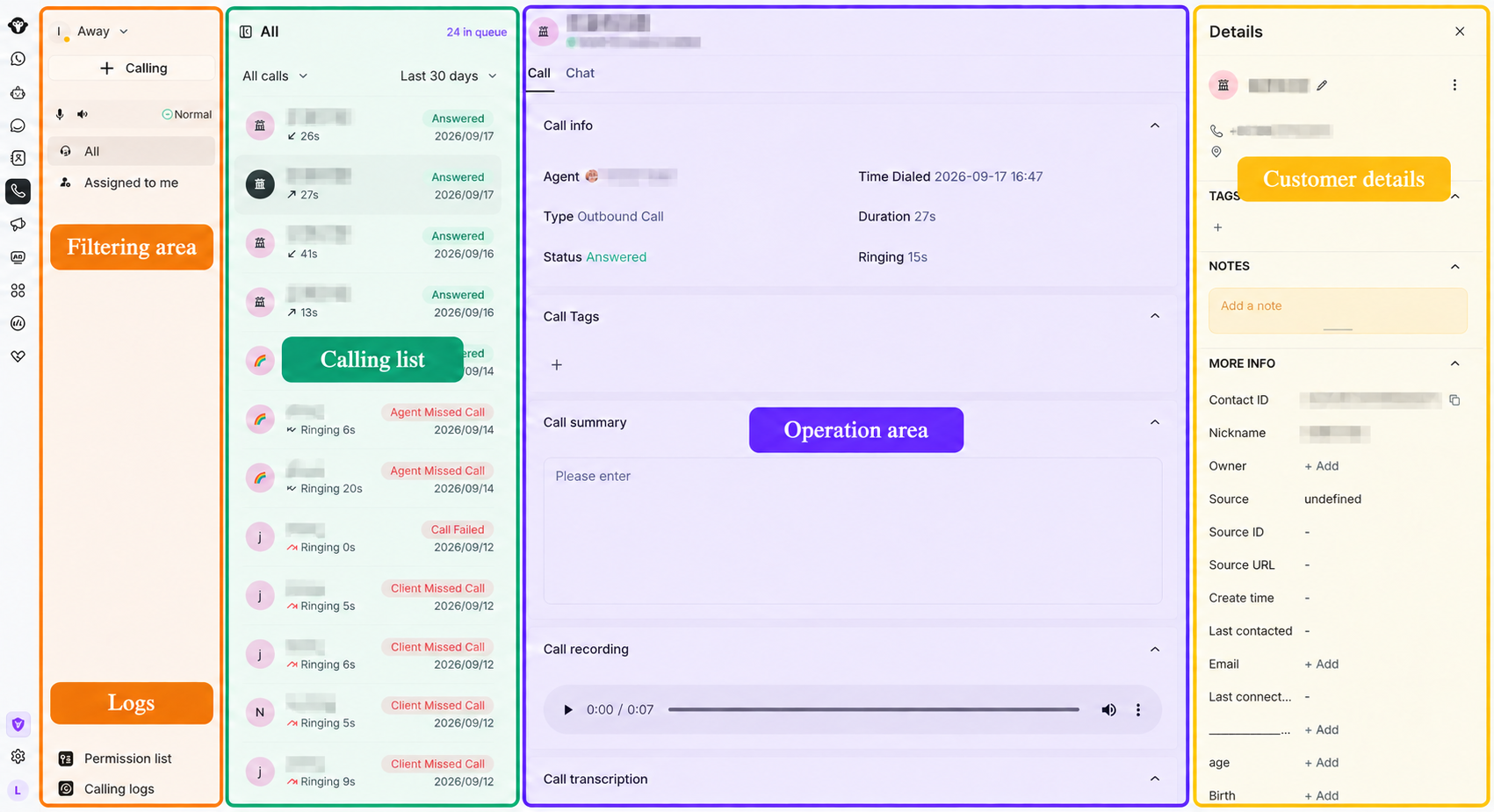
Task: Copy the Contact ID with the copy icon
Action: [1454, 400]
